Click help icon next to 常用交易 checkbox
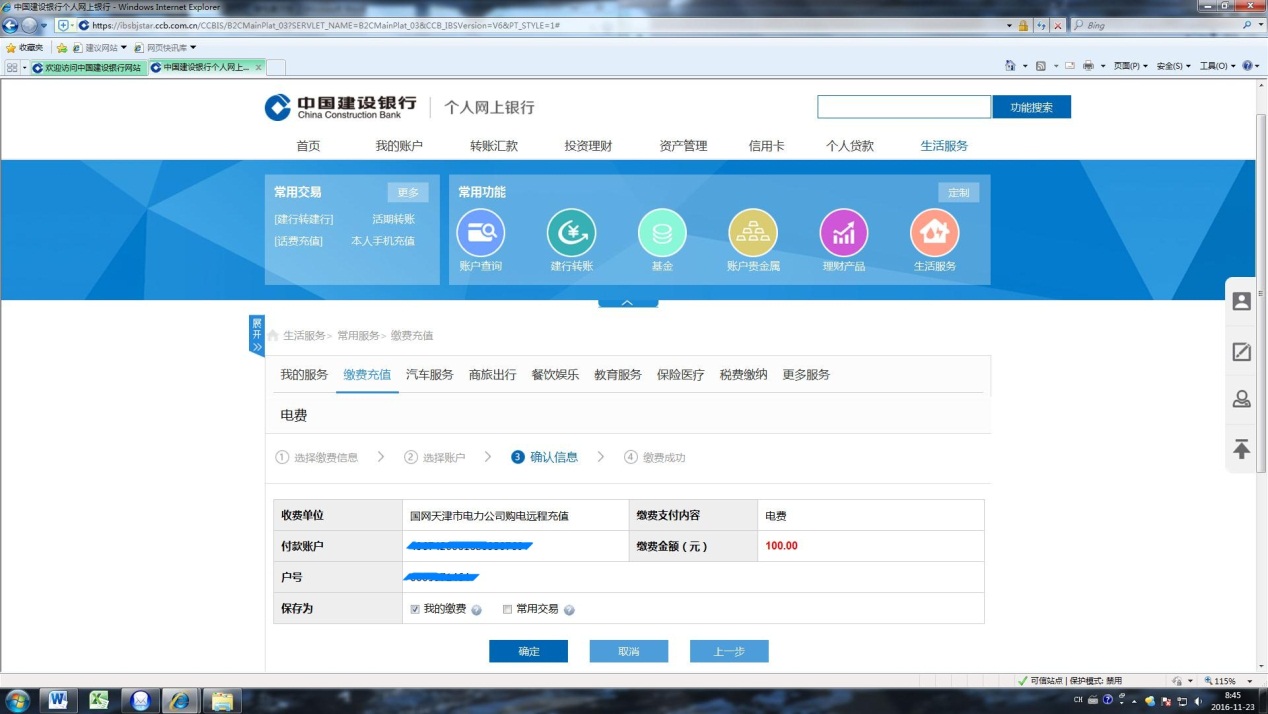 [x=569, y=610]
